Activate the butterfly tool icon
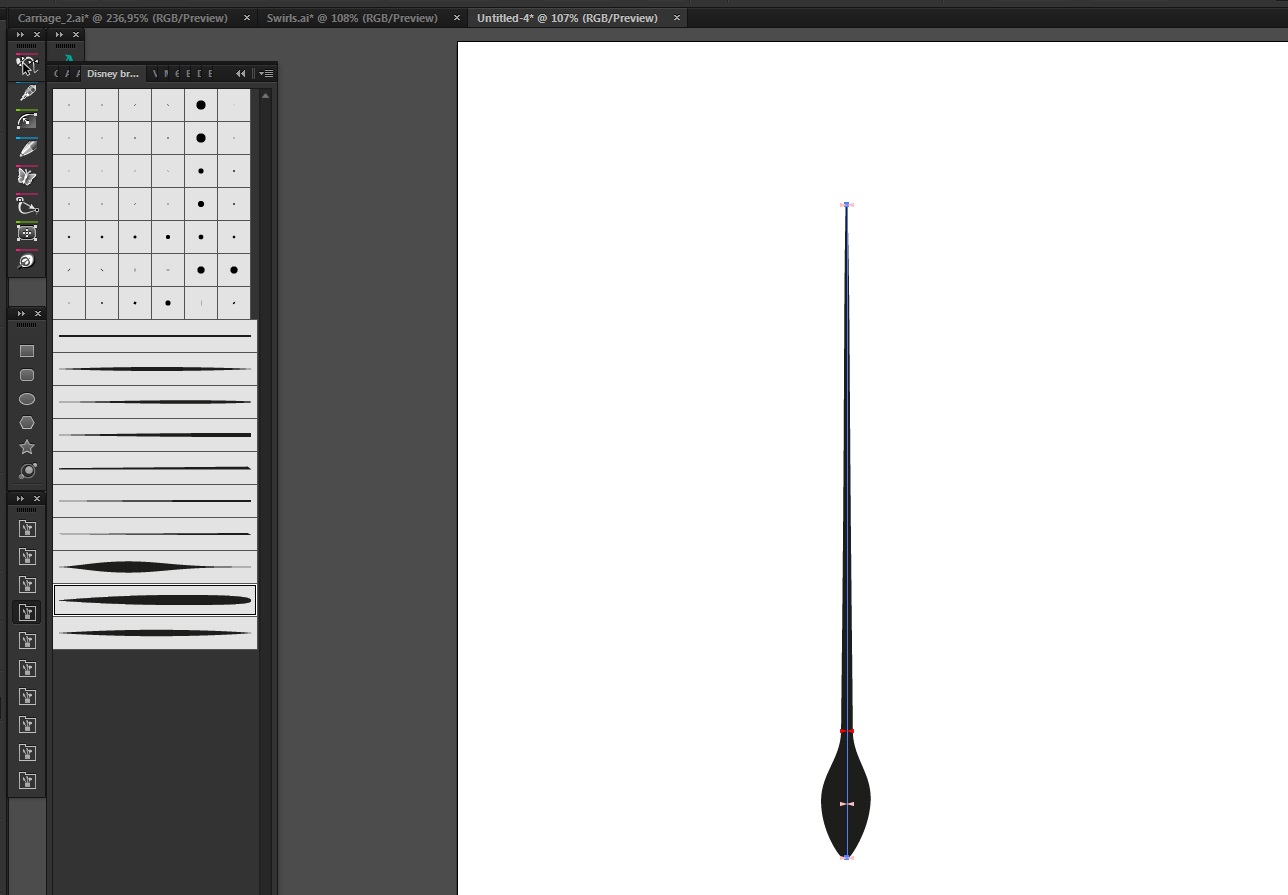Image resolution: width=1288 pixels, height=895 pixels. [27, 177]
